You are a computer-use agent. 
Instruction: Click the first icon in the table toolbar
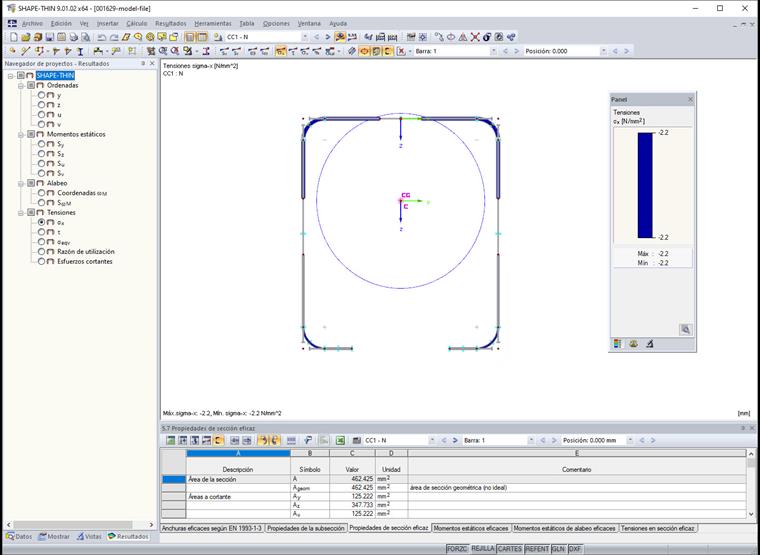click(x=170, y=440)
